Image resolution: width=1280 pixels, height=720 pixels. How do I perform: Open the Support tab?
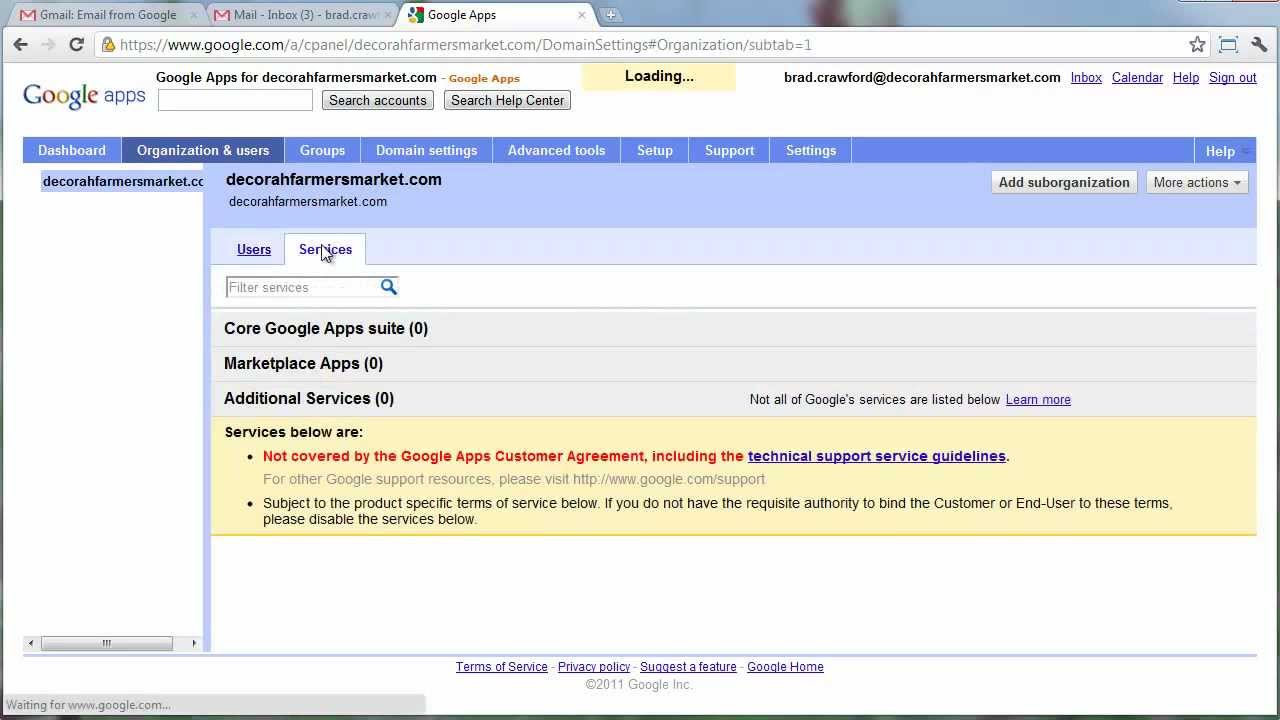[x=730, y=150]
